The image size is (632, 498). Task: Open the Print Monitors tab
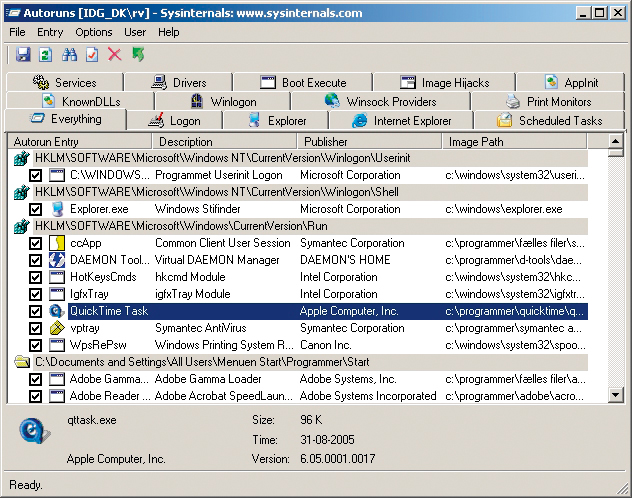(548, 101)
